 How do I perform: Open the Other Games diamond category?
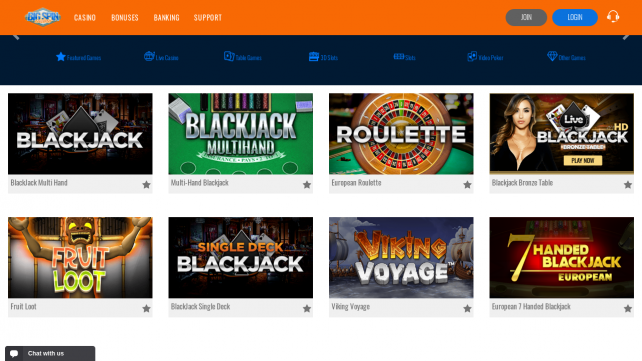[x=566, y=57]
